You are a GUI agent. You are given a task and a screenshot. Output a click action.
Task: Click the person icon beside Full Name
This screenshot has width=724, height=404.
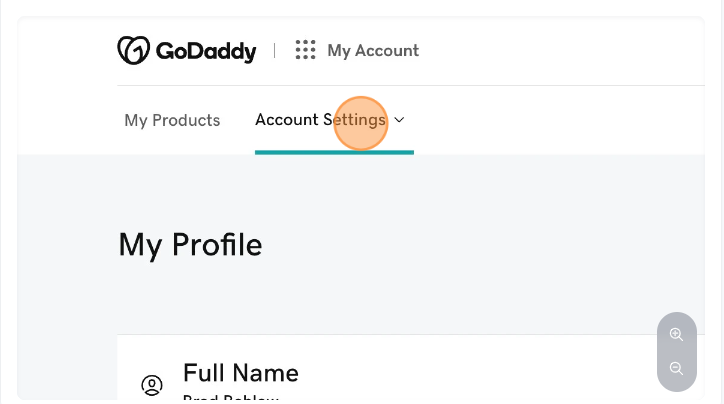tap(152, 384)
